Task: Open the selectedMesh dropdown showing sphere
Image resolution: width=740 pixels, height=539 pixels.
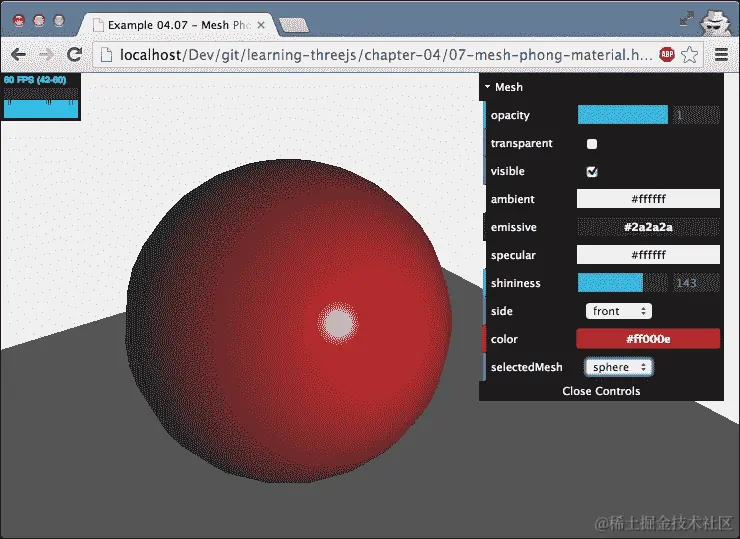Action: [x=619, y=367]
